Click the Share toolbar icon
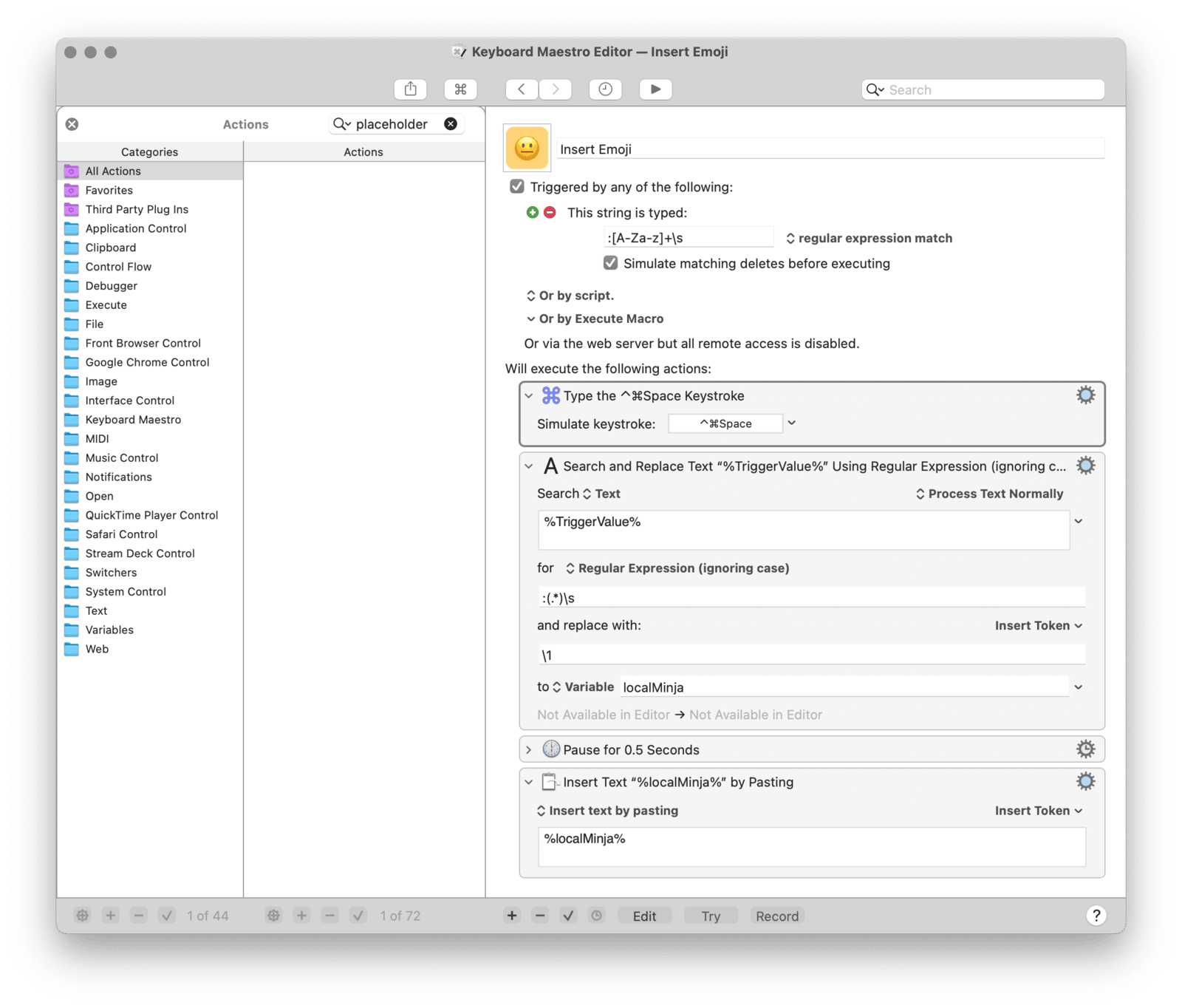The height and width of the screenshot is (1008, 1182). click(411, 89)
